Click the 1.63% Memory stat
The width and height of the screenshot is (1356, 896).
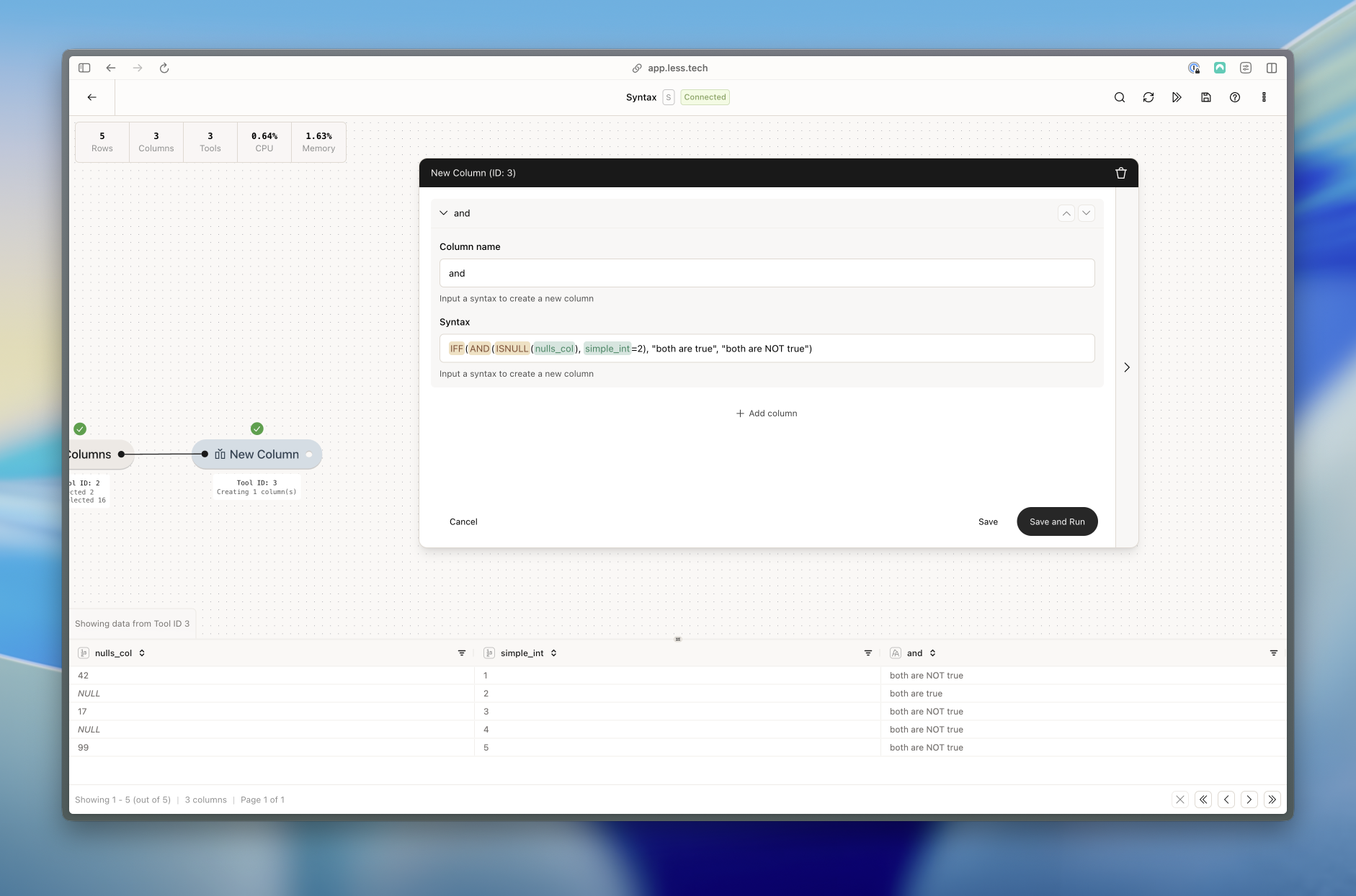pos(318,142)
